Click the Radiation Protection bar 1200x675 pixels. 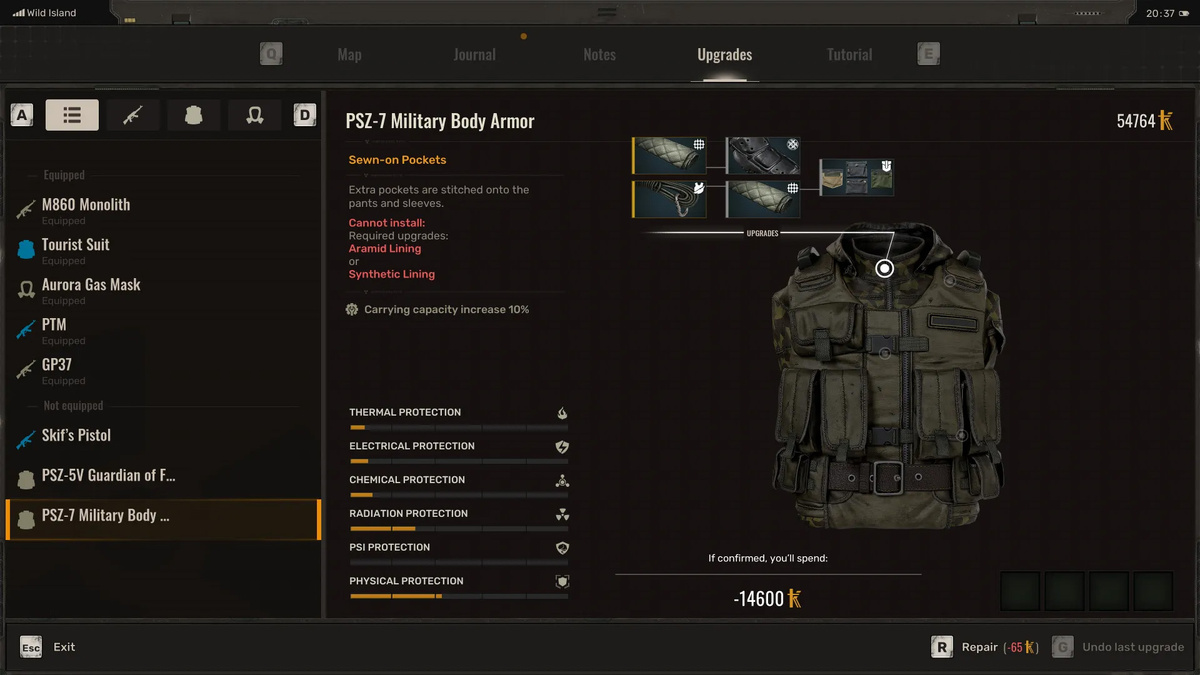click(459, 529)
